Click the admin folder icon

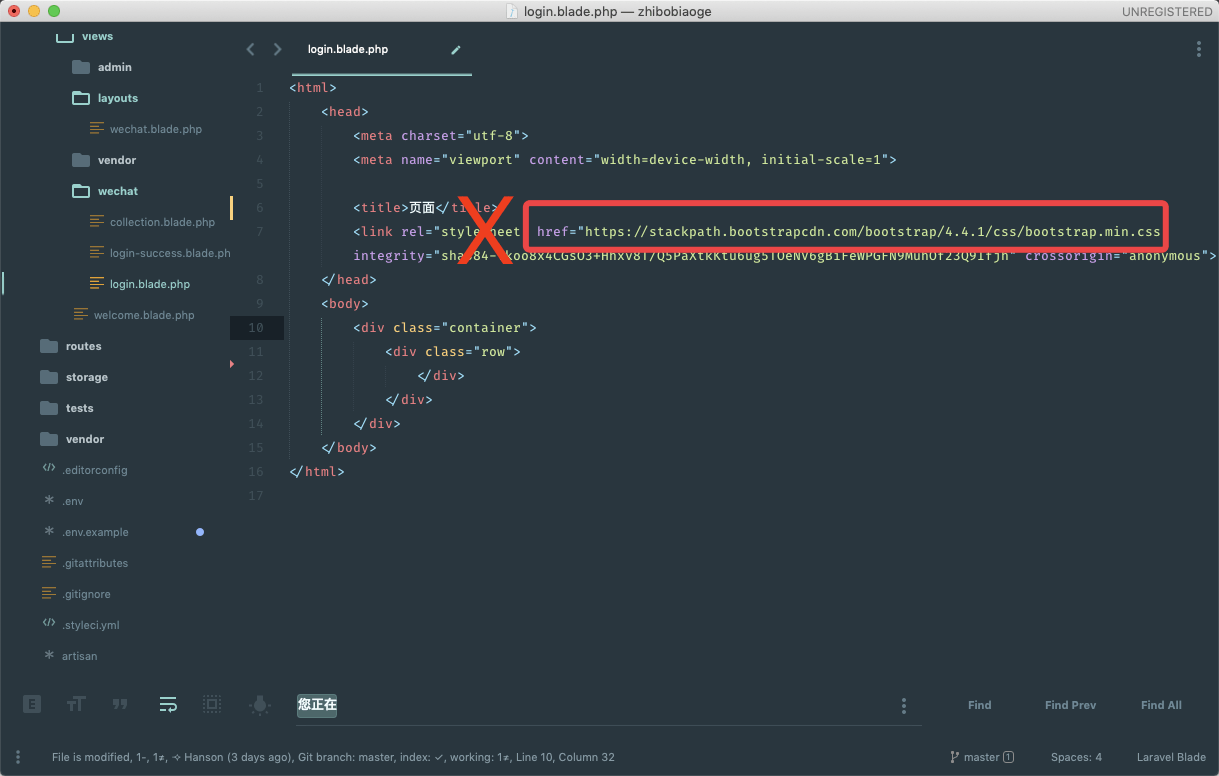click(81, 67)
